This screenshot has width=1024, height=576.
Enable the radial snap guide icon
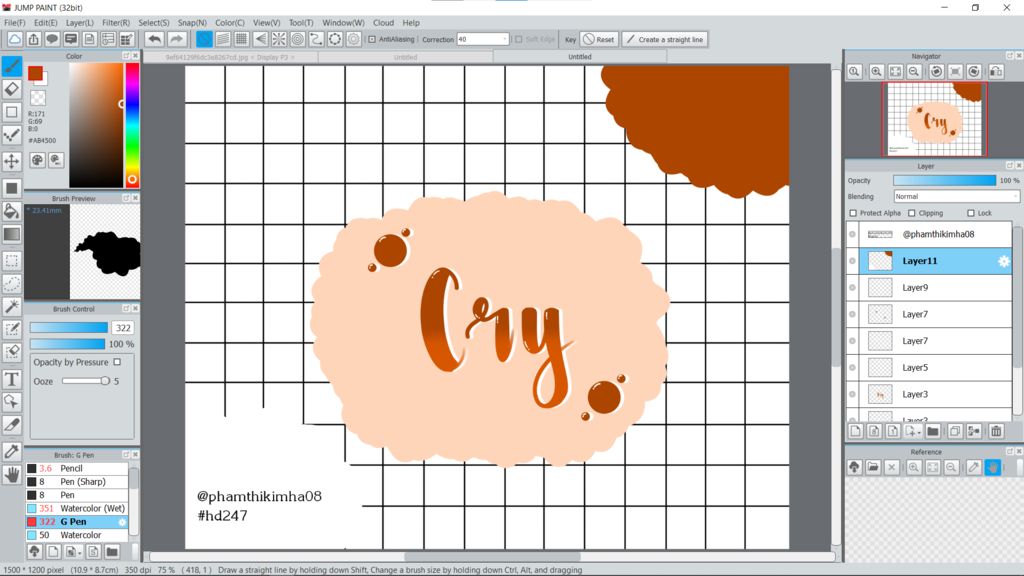click(279, 39)
